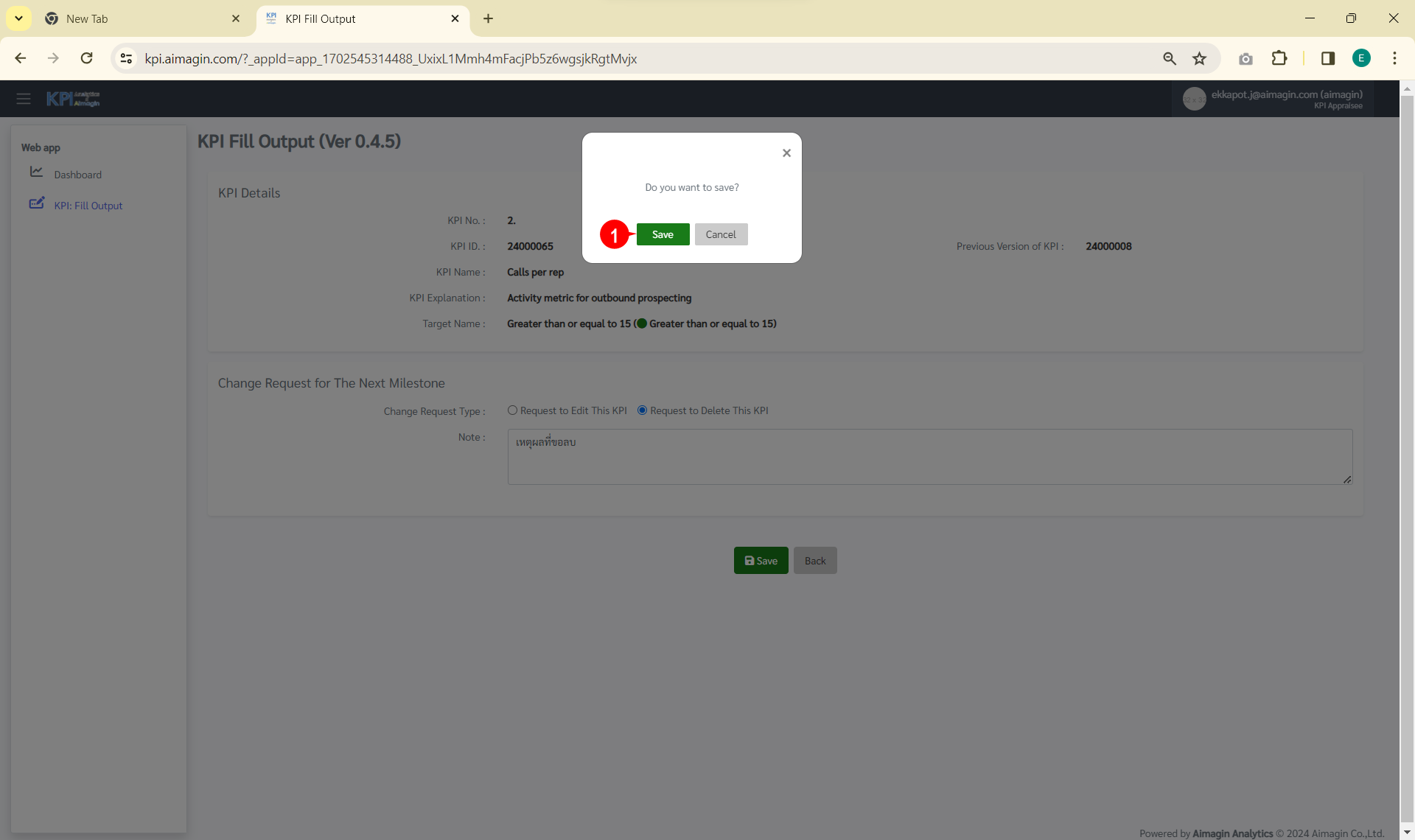This screenshot has width=1415, height=840.
Task: Toggle the browser side panel
Action: click(x=1328, y=59)
